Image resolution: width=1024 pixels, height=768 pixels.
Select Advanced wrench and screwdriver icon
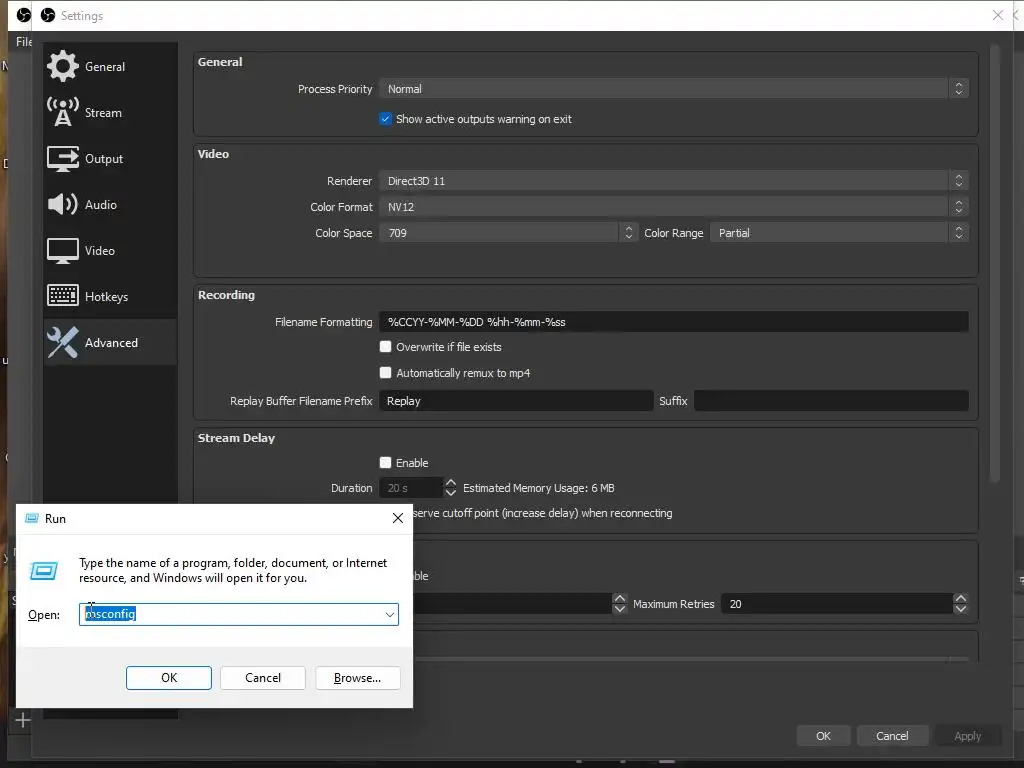click(x=63, y=342)
